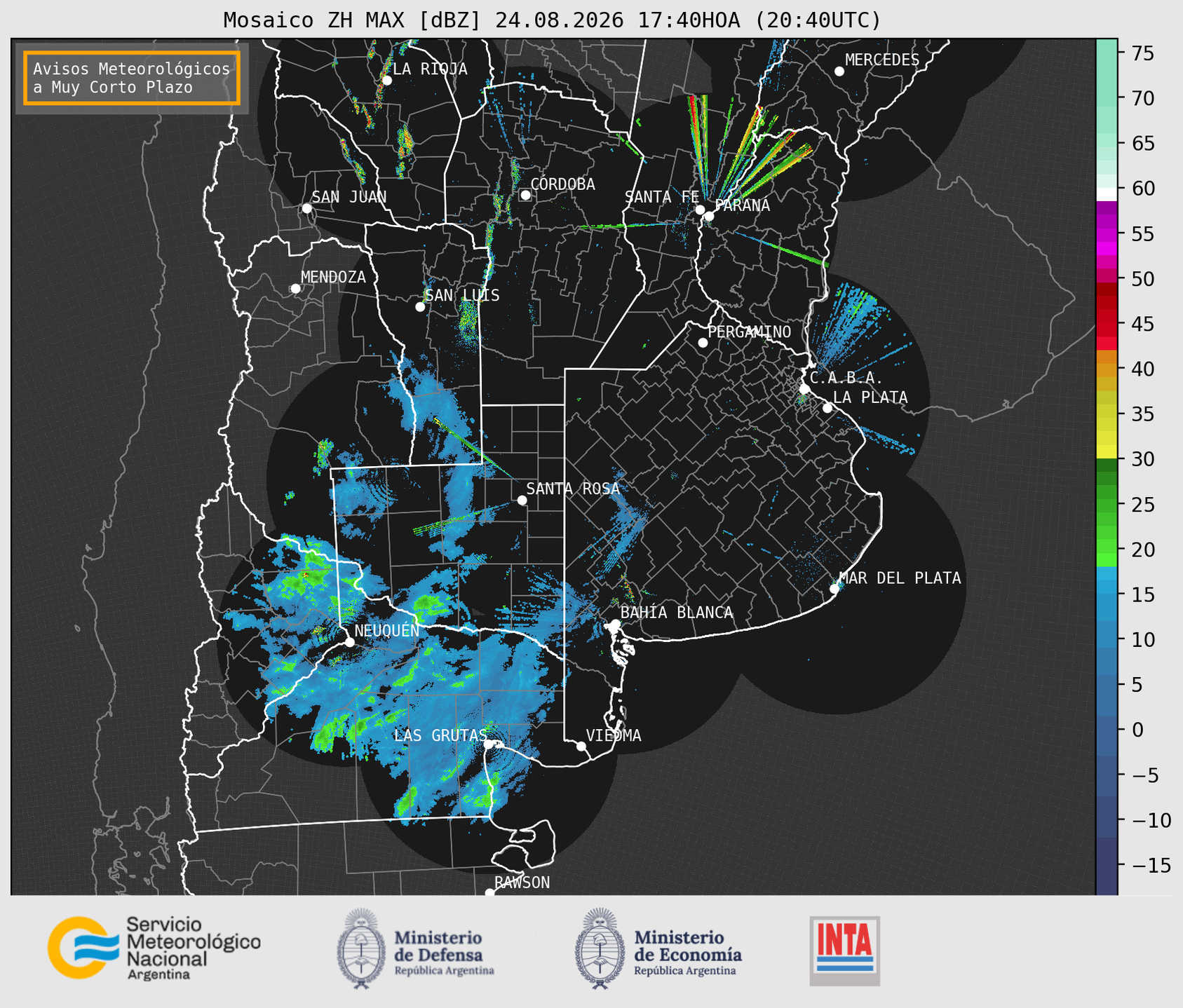Click the Ministerio de Economía emblem
The height and width of the screenshot is (1008, 1183).
pyautogui.click(x=600, y=949)
